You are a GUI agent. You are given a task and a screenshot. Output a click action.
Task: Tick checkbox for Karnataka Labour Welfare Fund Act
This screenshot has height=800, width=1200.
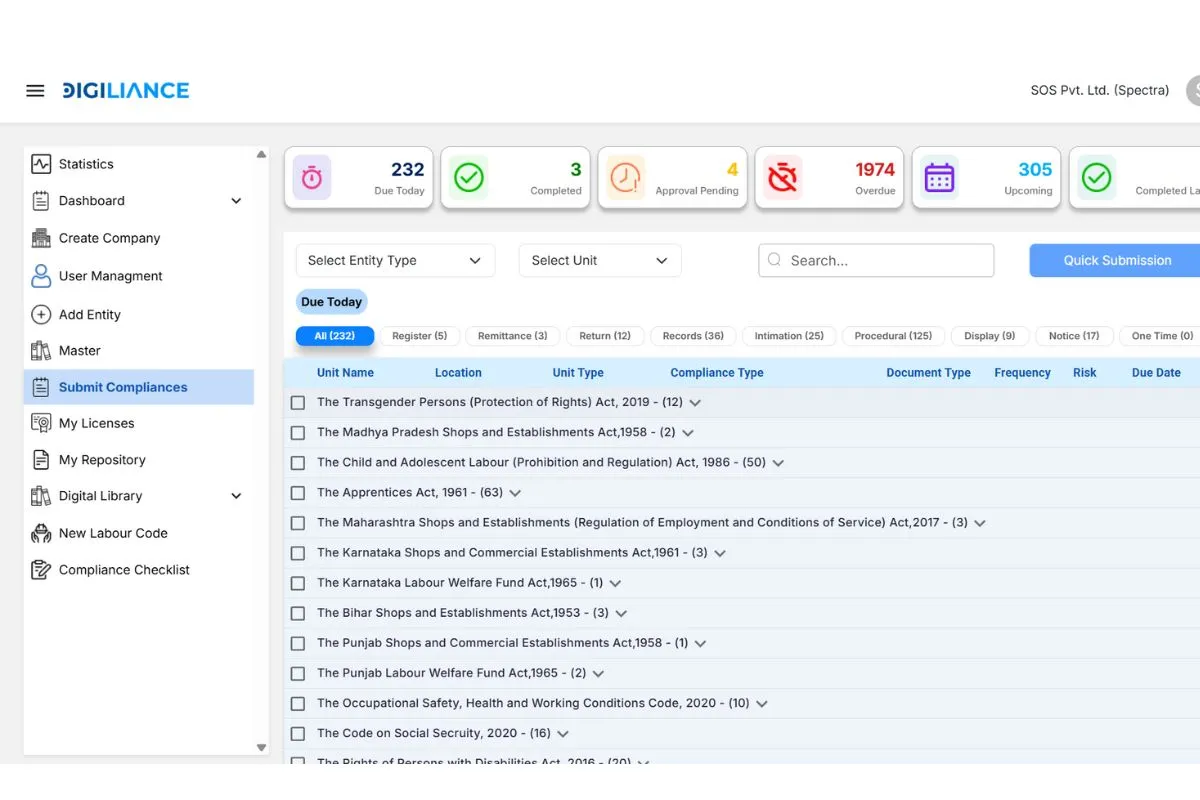click(298, 583)
